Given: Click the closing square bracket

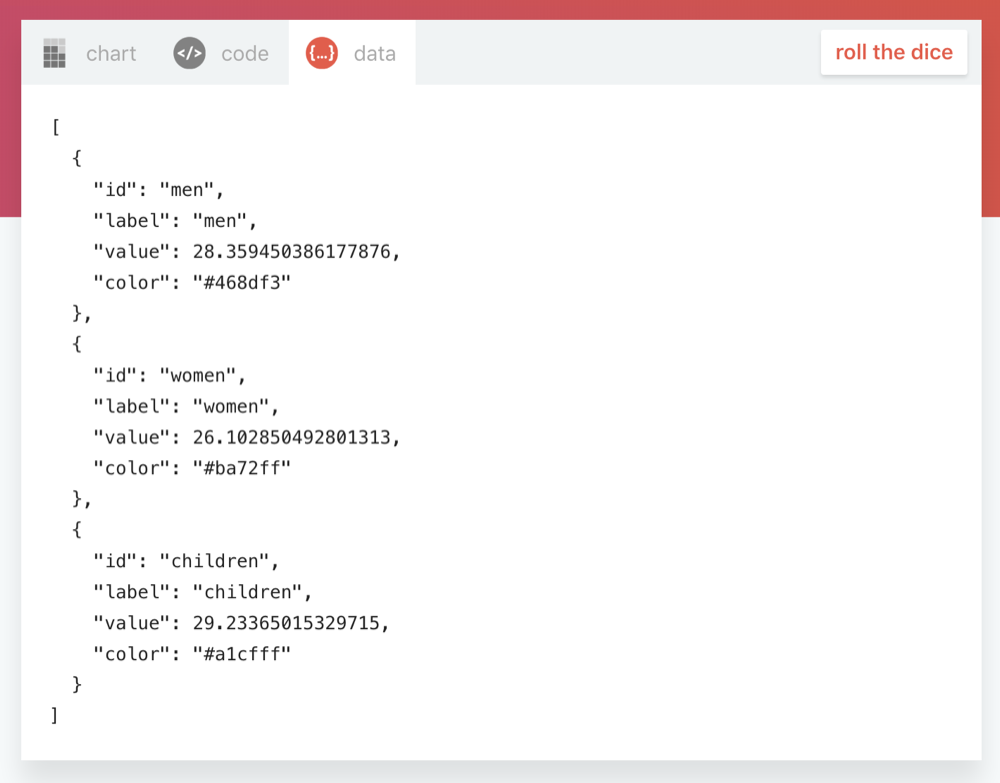Looking at the screenshot, I should point(55,715).
